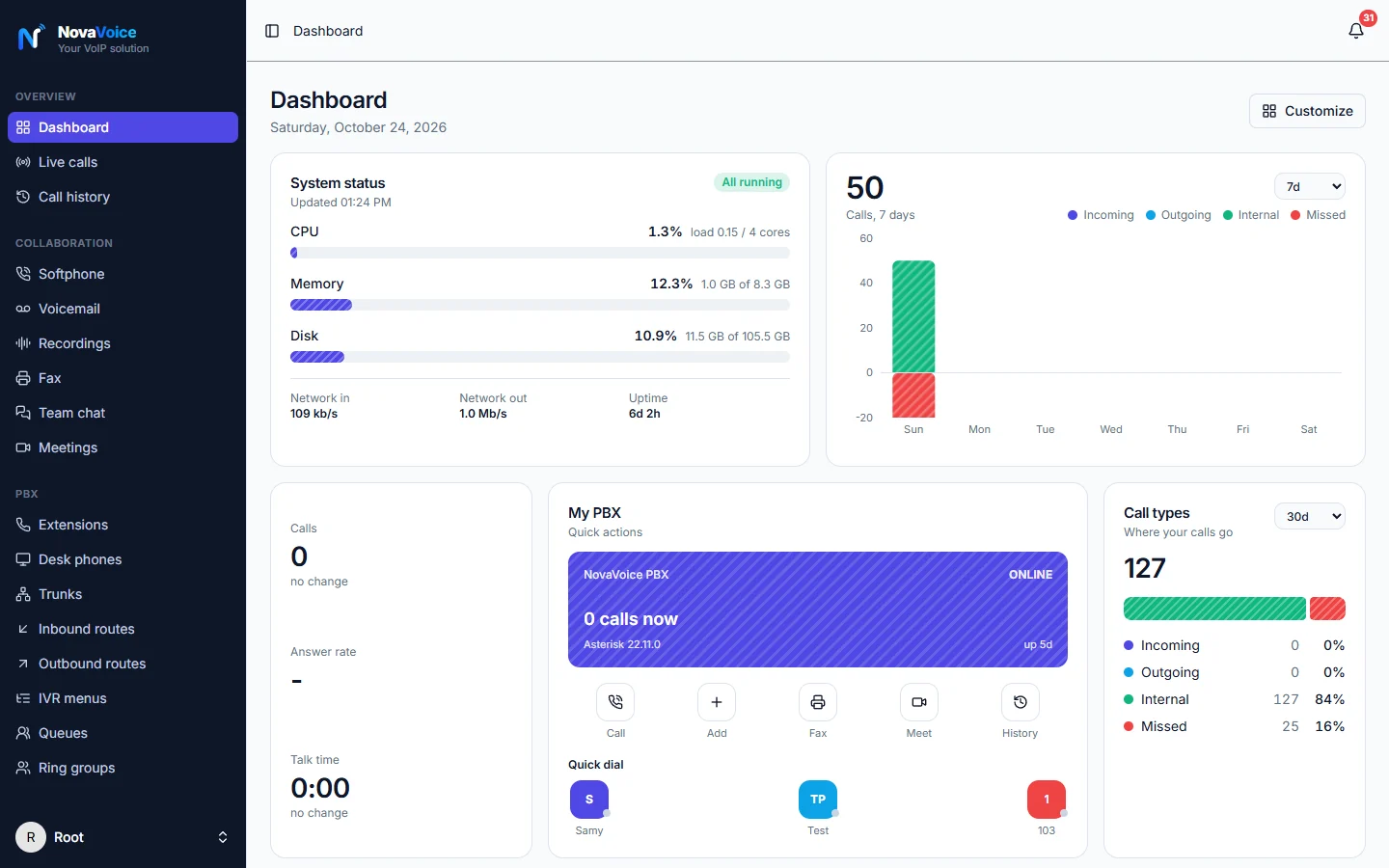Open IVR menus page

click(x=123, y=698)
